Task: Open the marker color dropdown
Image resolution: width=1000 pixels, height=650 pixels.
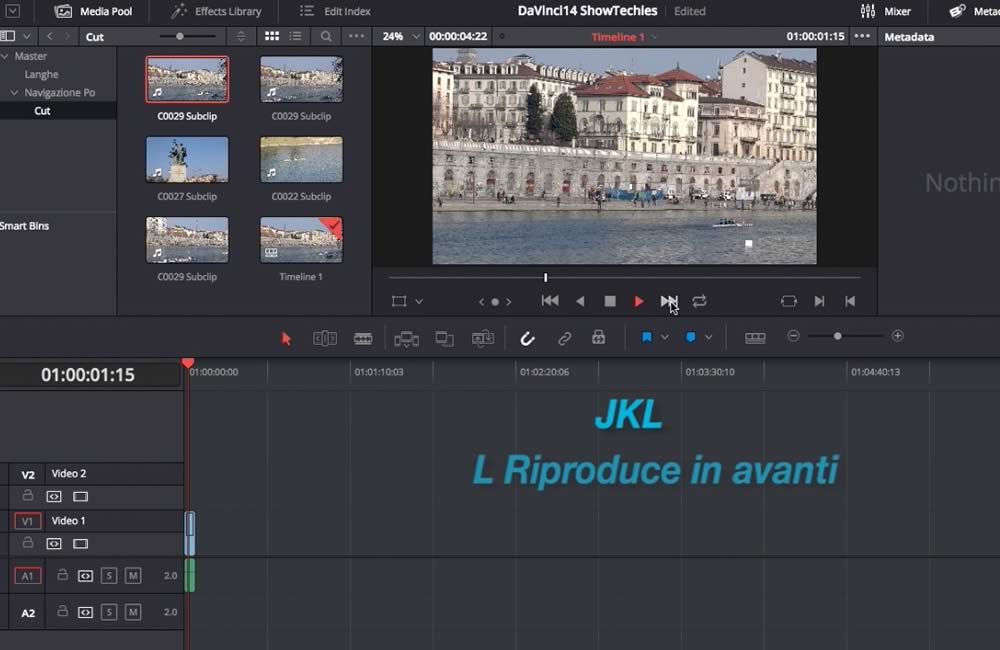Action: pyautogui.click(x=709, y=337)
